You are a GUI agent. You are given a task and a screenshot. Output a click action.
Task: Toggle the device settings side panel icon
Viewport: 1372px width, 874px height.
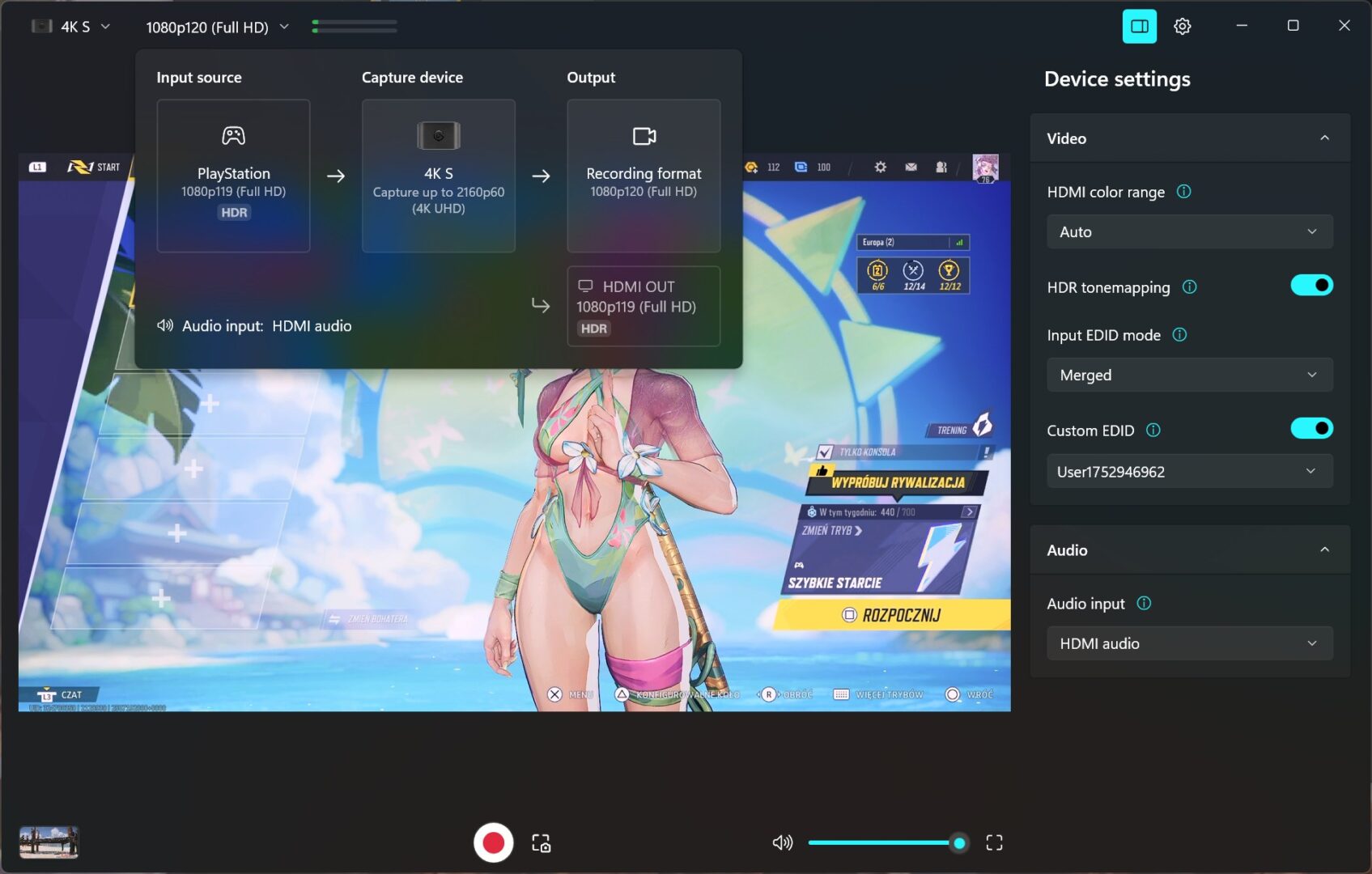pos(1139,27)
